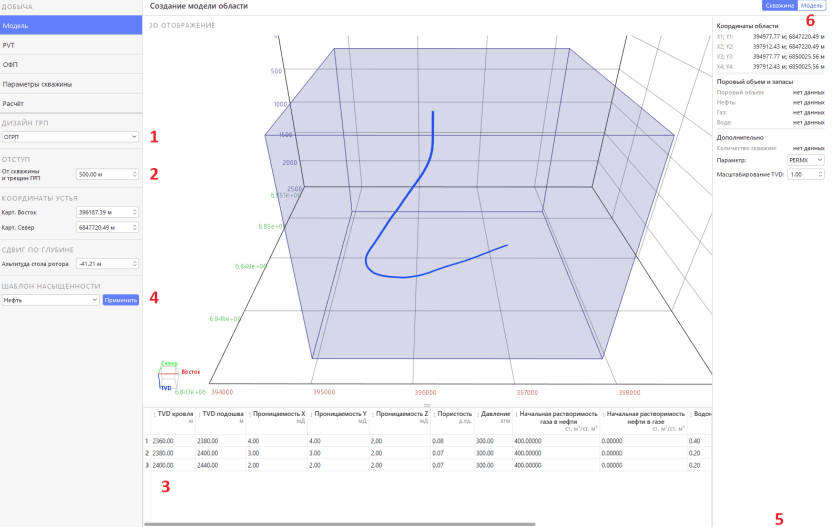
Task: Open the Шаблон насыщенности dropdown showing Нефть
Action: (x=49, y=299)
